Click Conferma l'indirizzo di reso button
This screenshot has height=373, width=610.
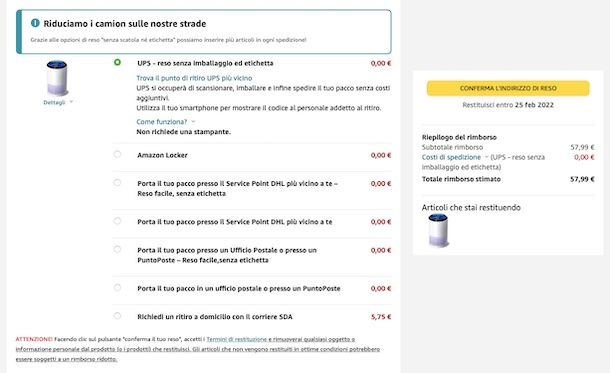click(x=508, y=88)
